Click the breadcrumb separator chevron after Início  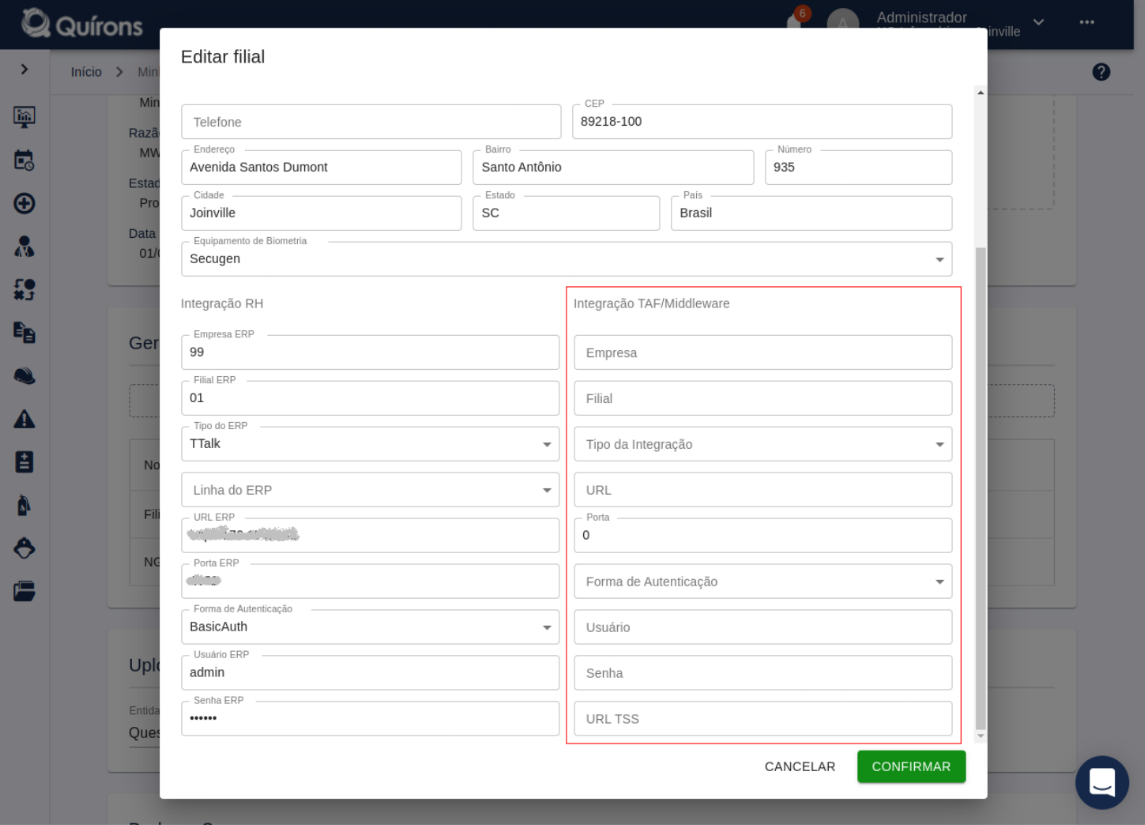point(120,72)
